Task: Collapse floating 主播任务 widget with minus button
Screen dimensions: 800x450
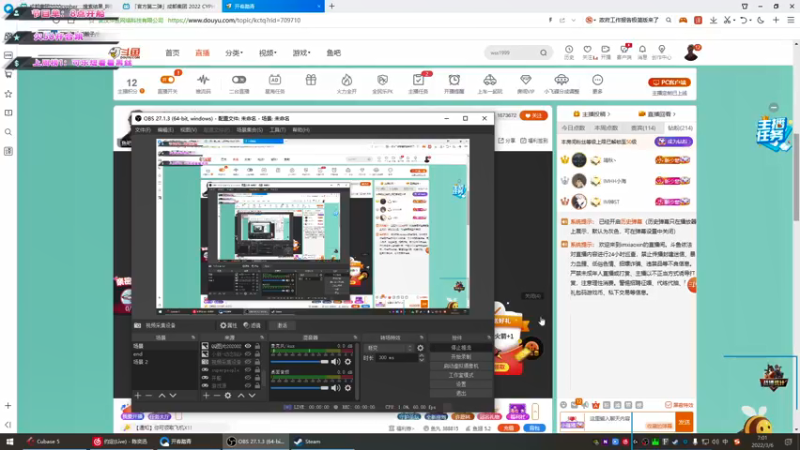Action: 774,107
